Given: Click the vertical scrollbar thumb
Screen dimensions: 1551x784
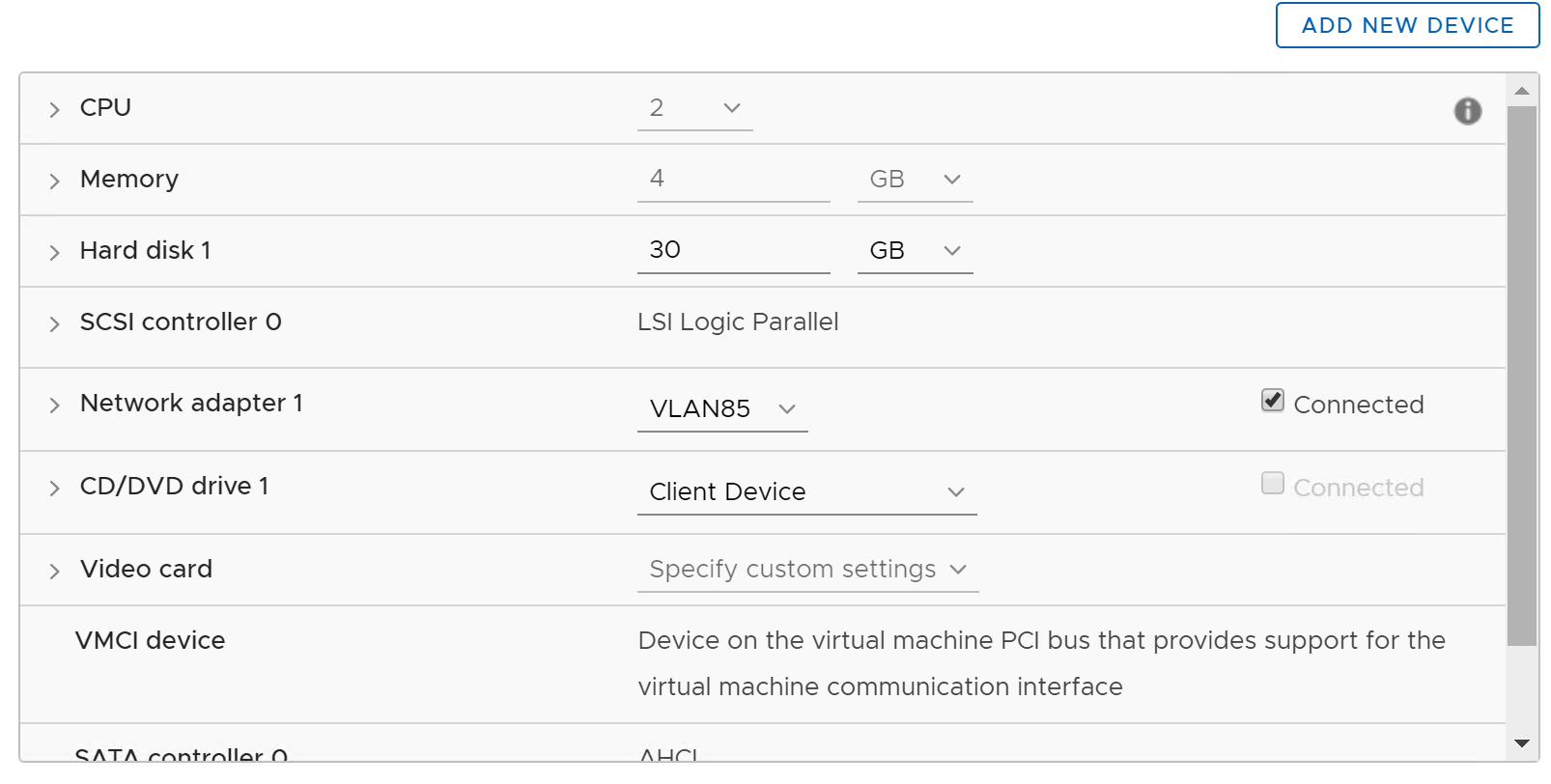Looking at the screenshot, I should pos(1521,375).
